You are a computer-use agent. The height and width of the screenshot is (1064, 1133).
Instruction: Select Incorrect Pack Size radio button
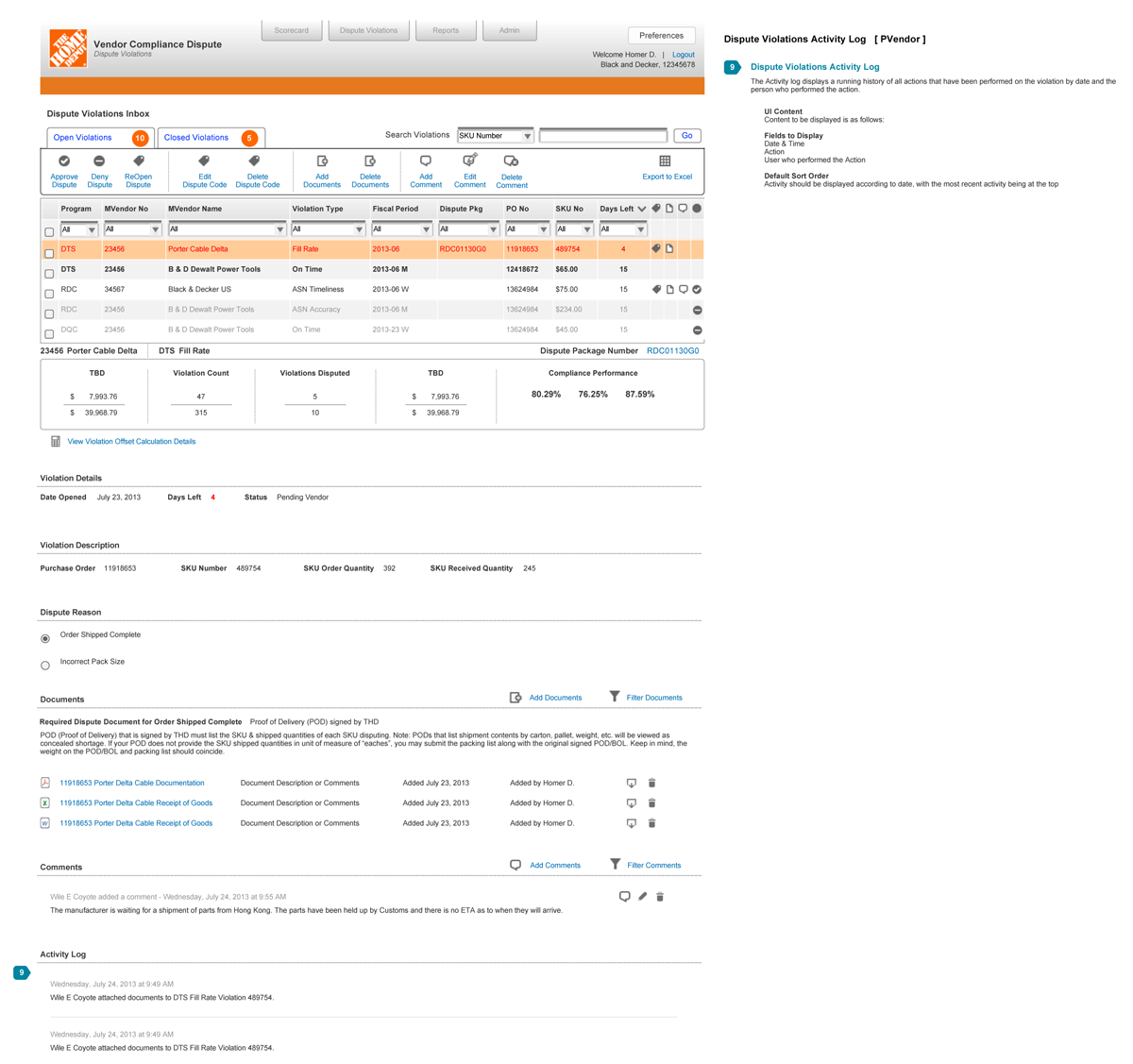tap(45, 666)
